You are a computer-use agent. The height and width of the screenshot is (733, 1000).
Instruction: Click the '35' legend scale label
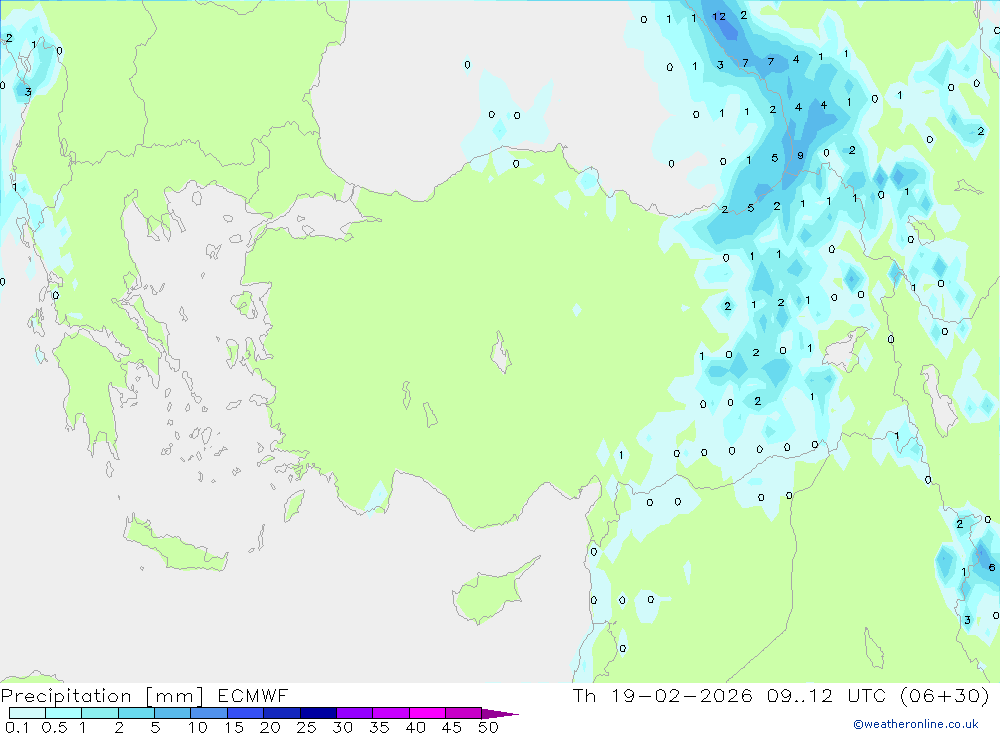[x=379, y=727]
